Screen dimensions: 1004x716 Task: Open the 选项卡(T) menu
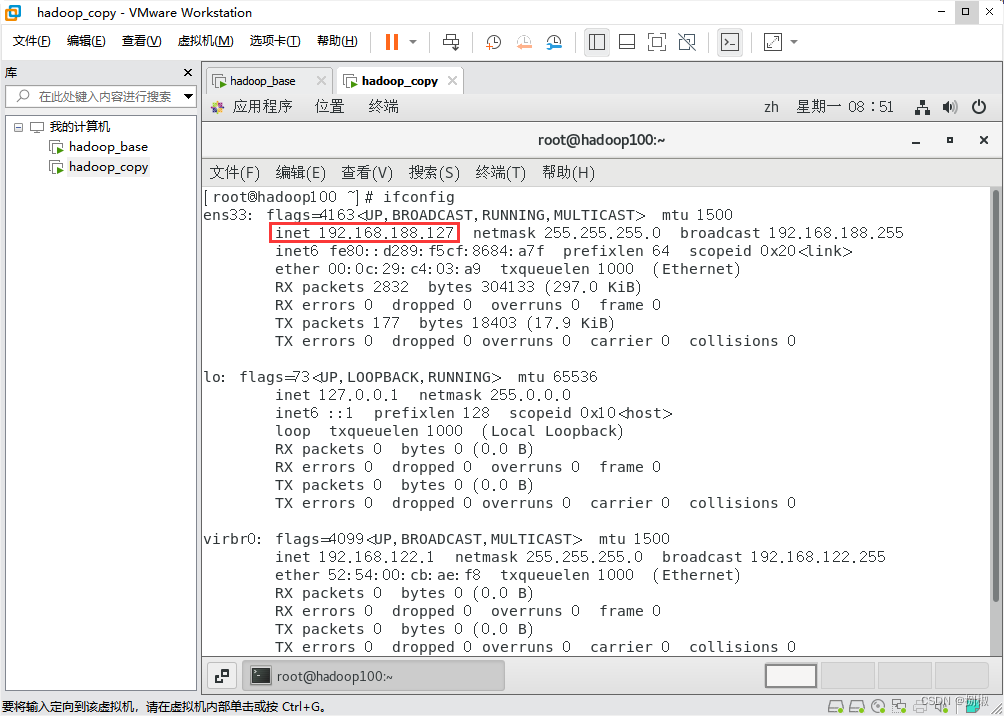[x=275, y=41]
